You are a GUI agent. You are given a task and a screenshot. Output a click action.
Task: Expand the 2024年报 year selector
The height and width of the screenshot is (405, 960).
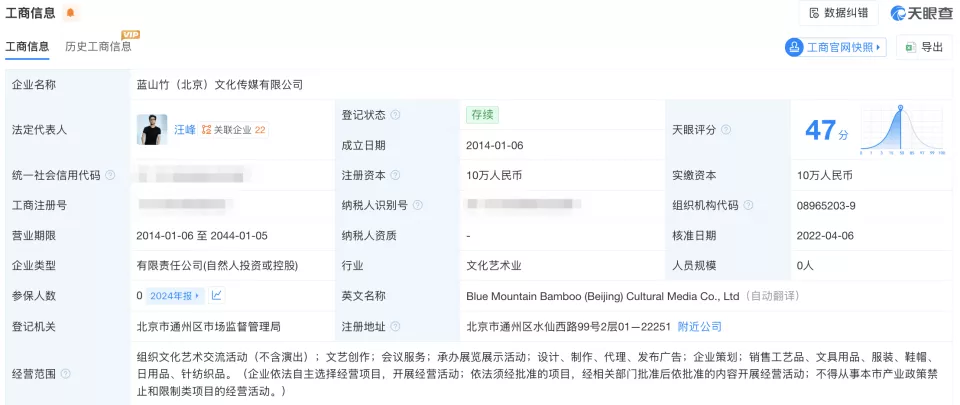coord(175,296)
